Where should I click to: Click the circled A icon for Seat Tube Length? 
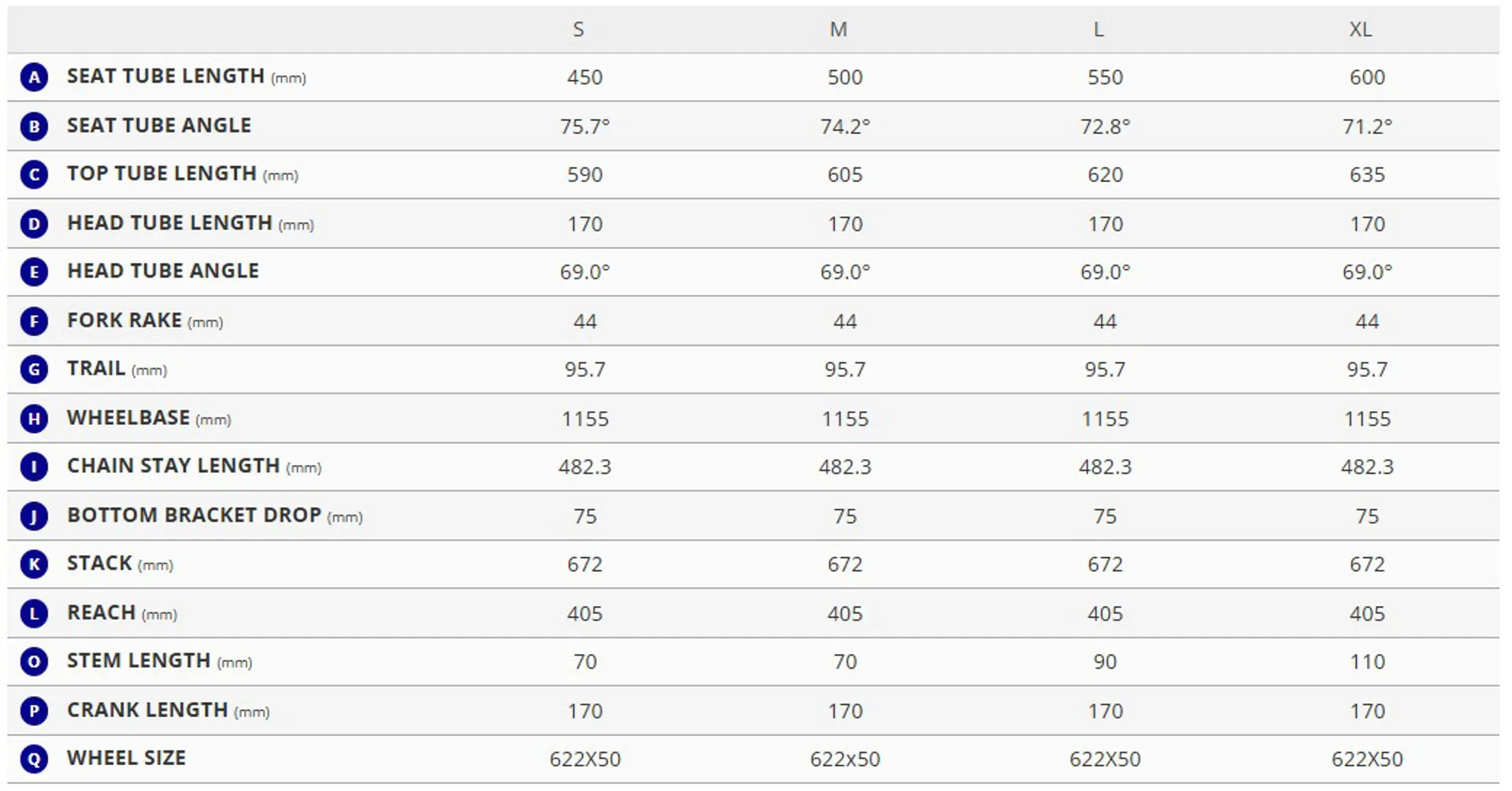pyautogui.click(x=34, y=77)
